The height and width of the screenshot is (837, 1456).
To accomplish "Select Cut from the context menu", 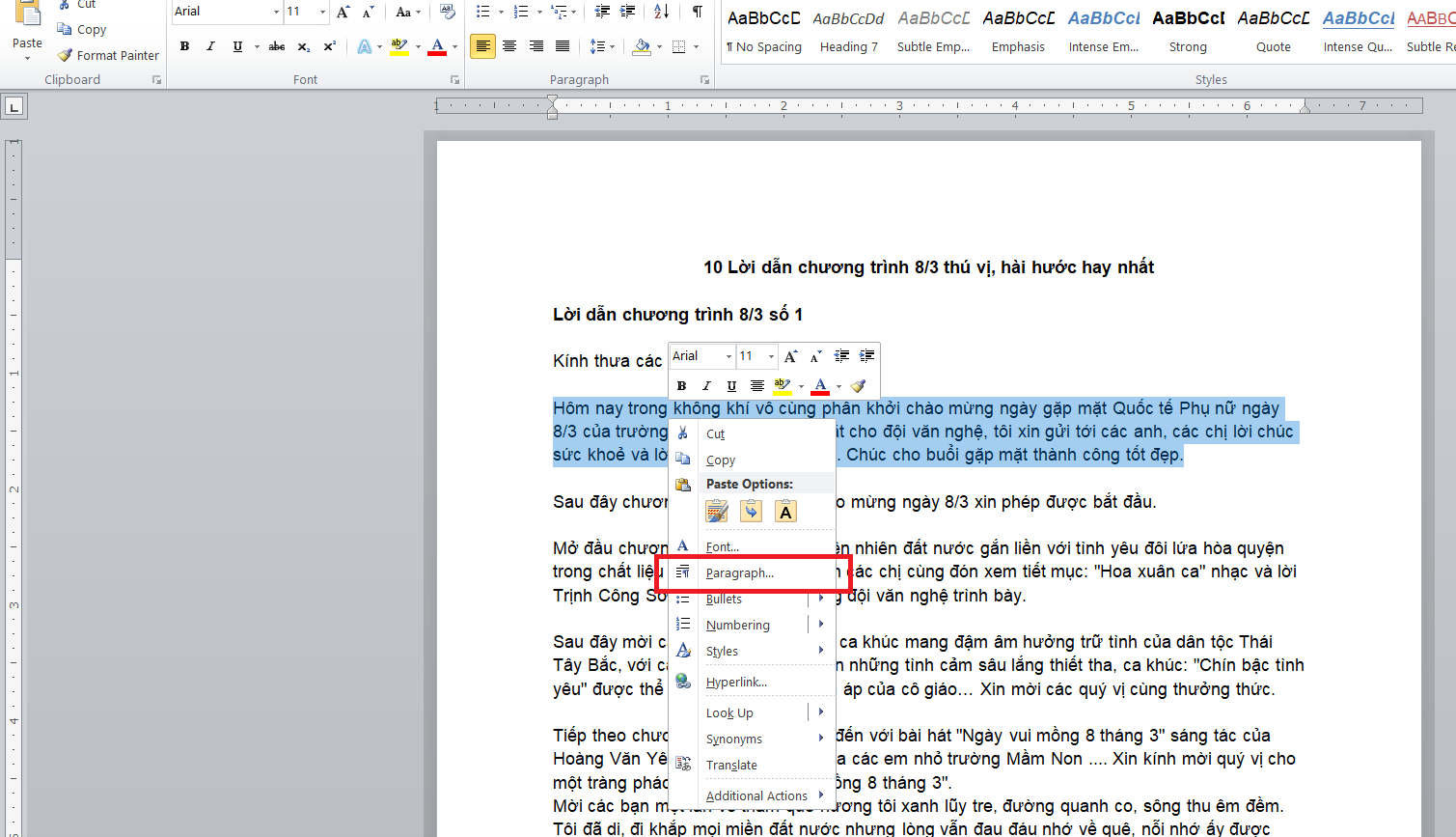I will click(x=714, y=433).
